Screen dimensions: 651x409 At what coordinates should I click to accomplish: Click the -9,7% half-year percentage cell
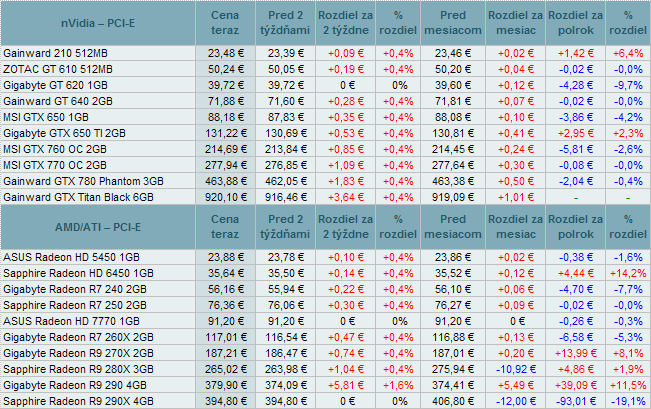tap(628, 86)
